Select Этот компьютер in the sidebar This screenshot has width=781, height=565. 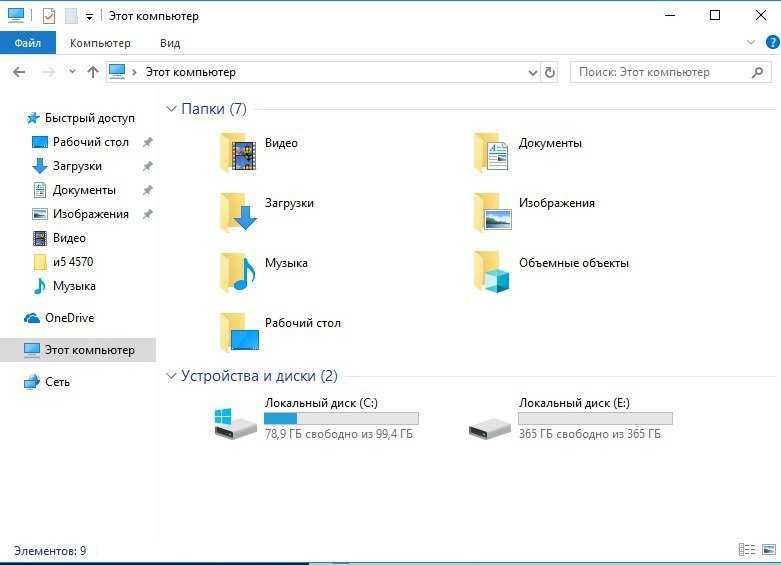[x=78, y=350]
